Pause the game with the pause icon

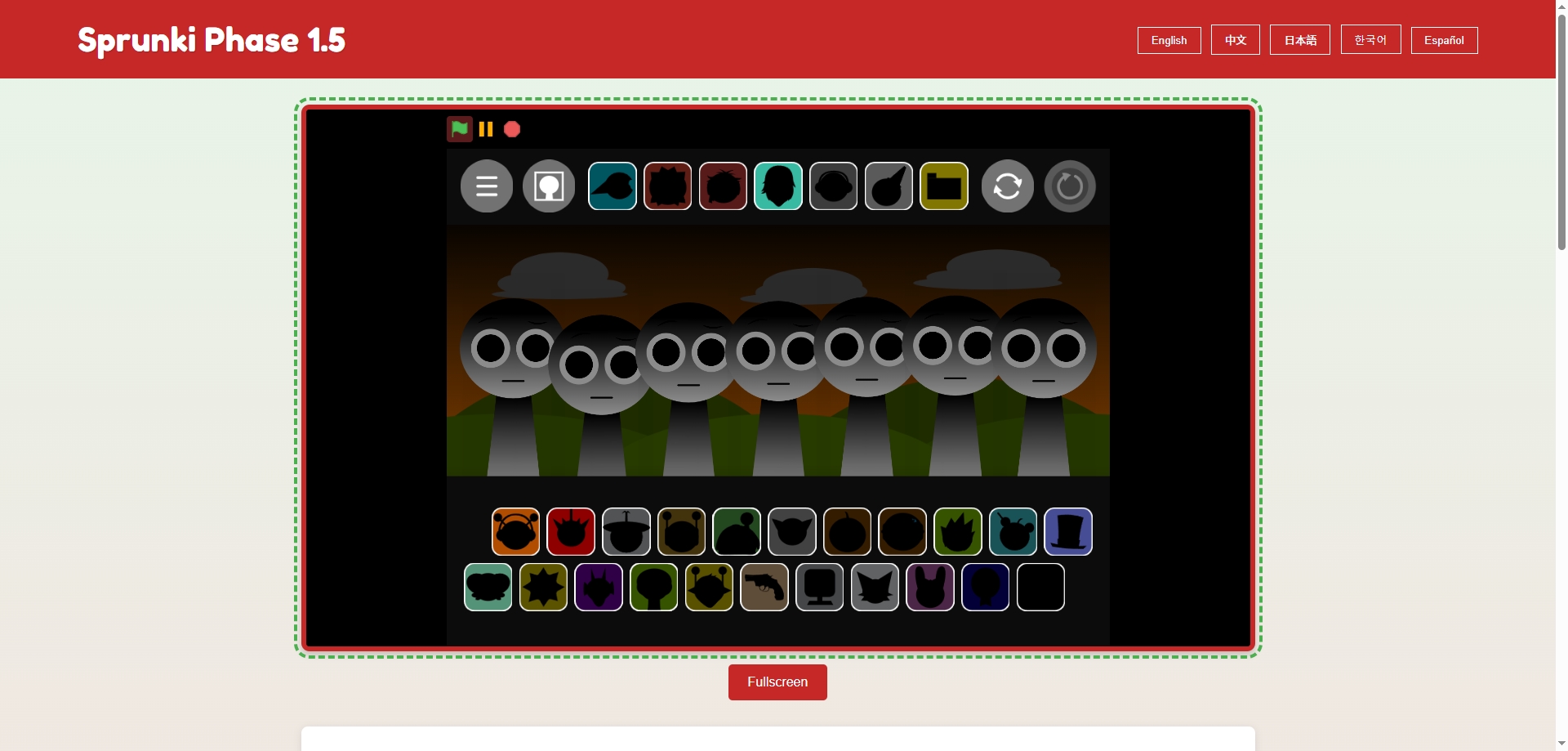click(486, 129)
